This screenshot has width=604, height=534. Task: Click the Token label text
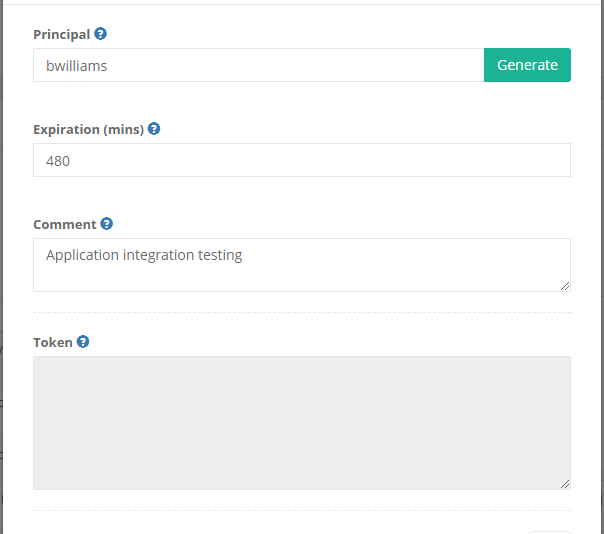tap(53, 342)
